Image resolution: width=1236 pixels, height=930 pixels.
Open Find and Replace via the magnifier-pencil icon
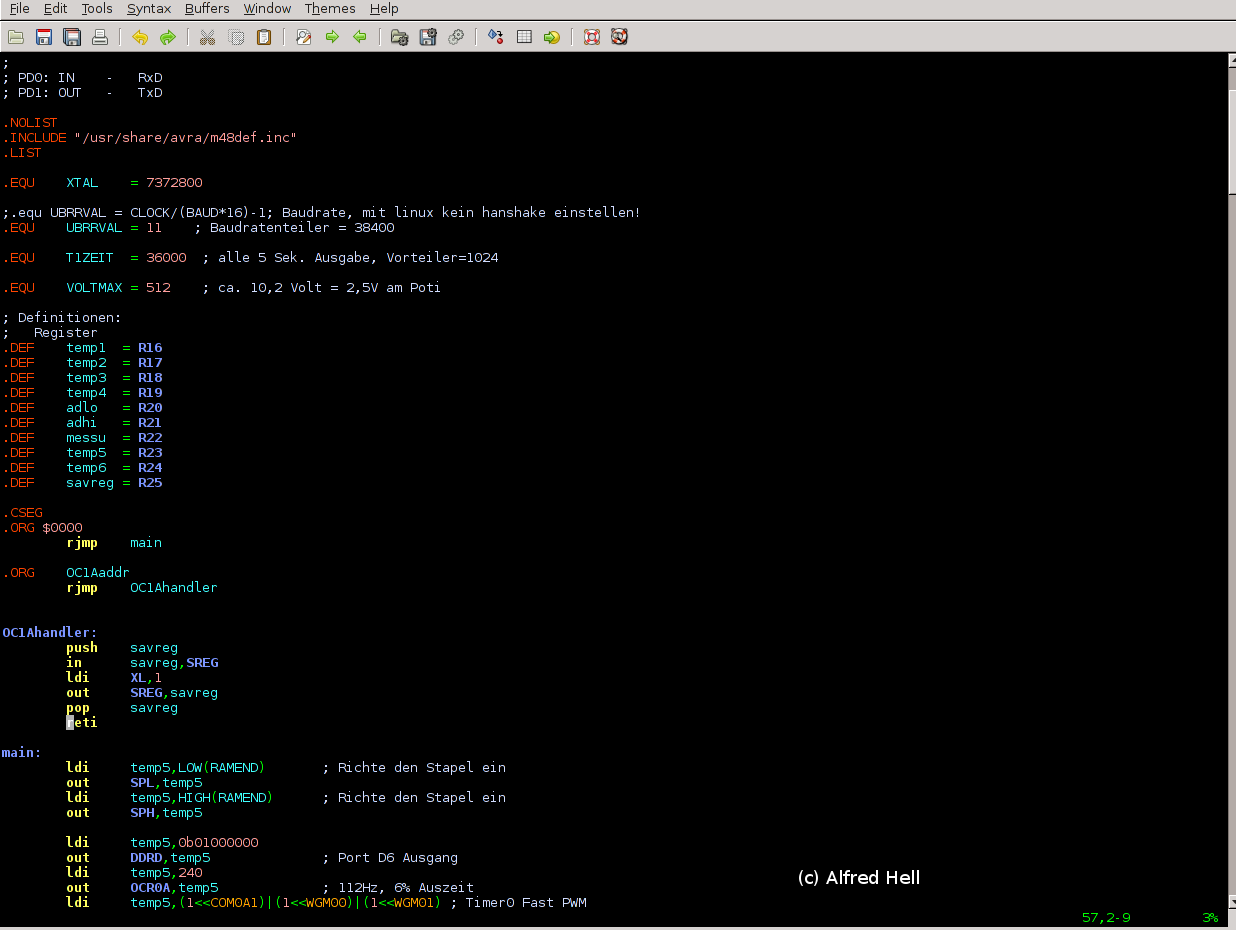[x=302, y=37]
